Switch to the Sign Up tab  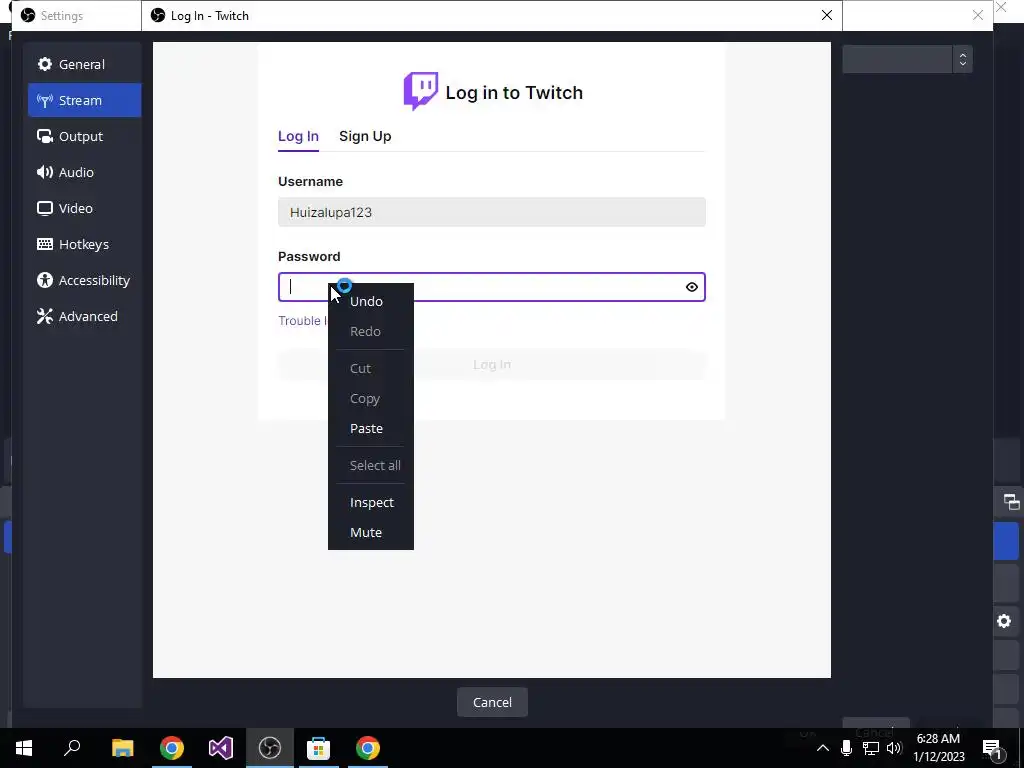coord(365,136)
